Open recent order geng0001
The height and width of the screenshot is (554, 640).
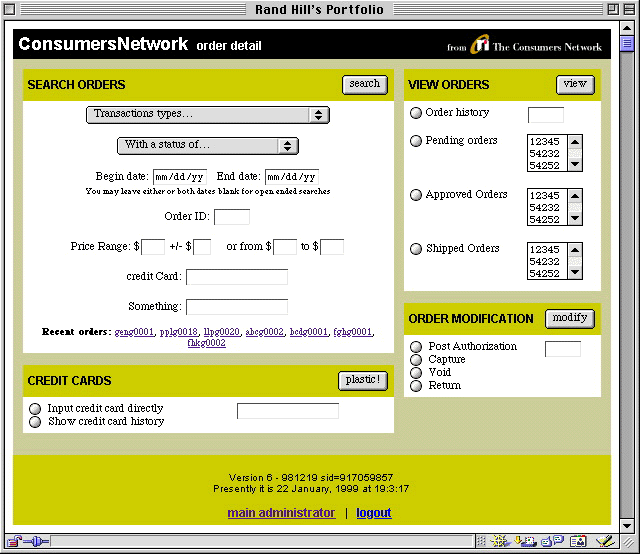pyautogui.click(x=134, y=332)
